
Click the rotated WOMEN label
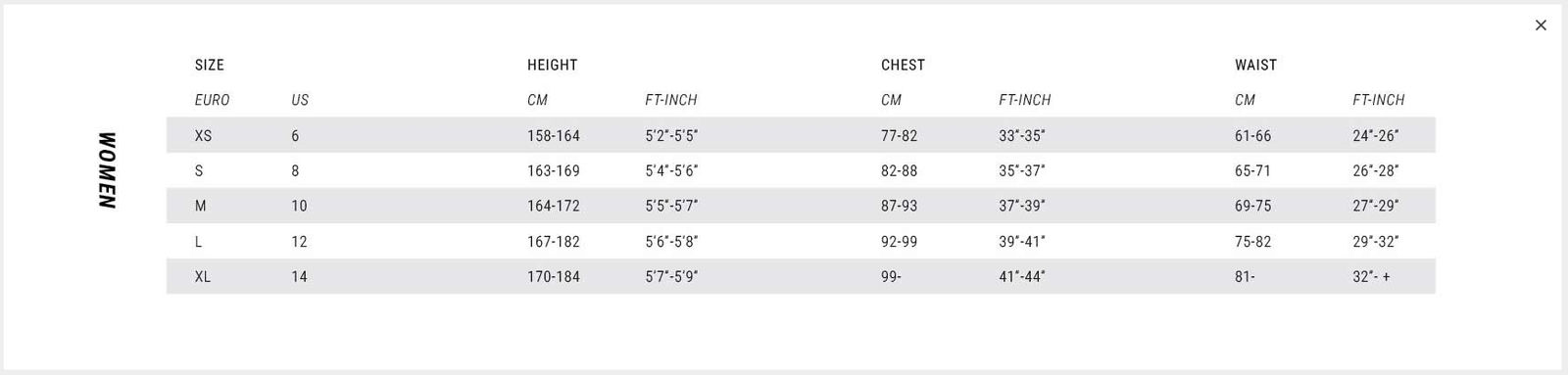(107, 170)
